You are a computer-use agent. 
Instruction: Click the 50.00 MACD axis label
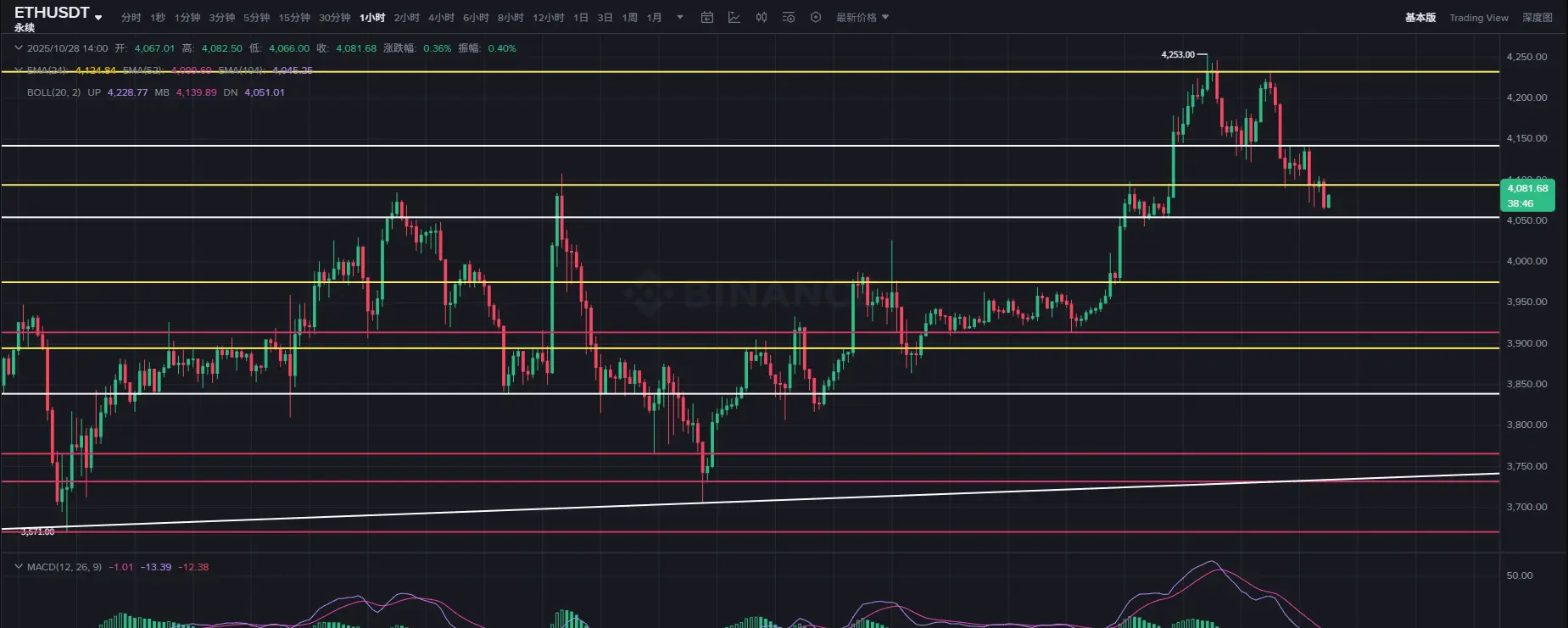click(1520, 575)
